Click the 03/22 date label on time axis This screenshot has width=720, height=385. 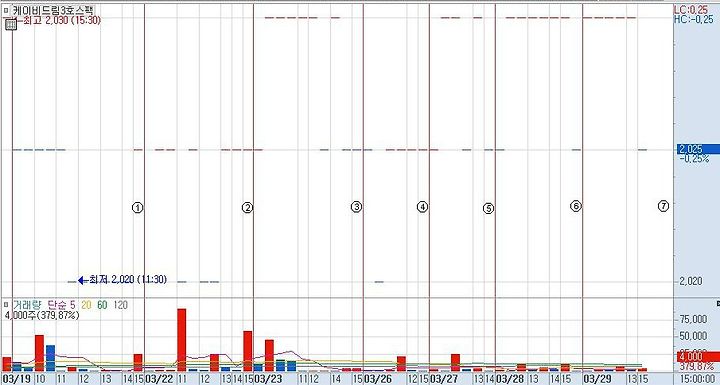point(159,379)
